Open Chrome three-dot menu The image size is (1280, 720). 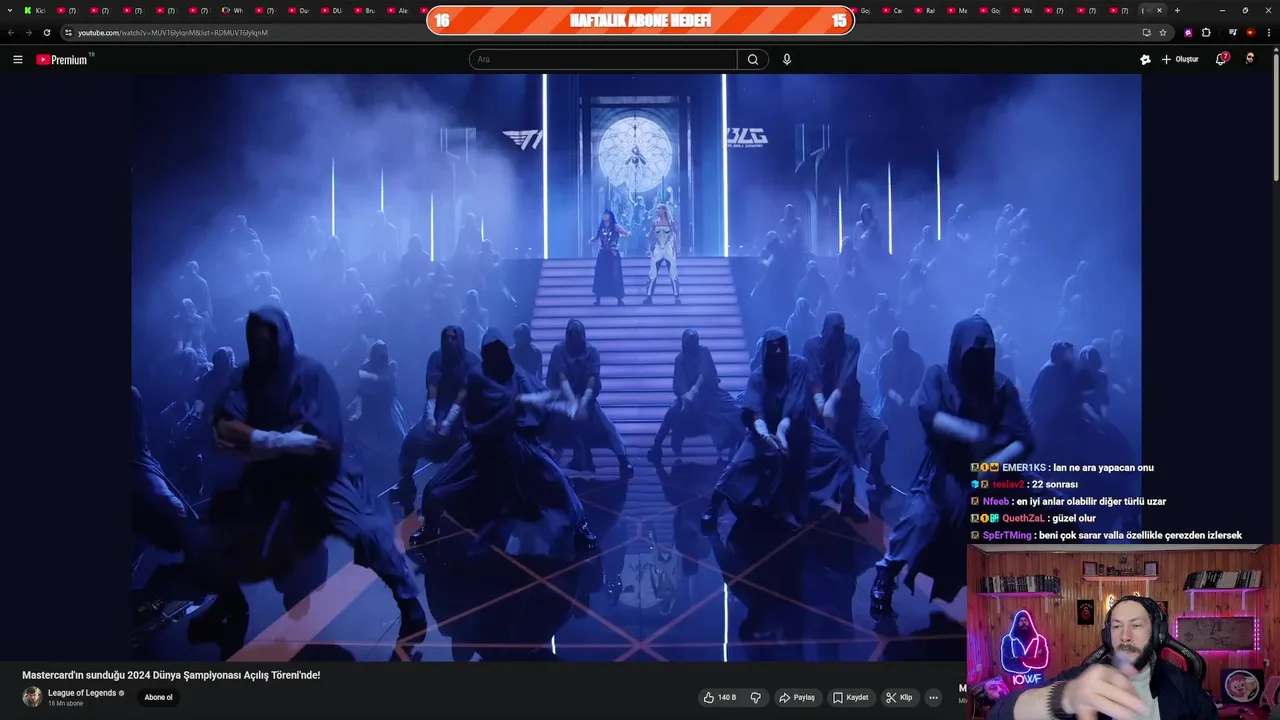click(1267, 32)
